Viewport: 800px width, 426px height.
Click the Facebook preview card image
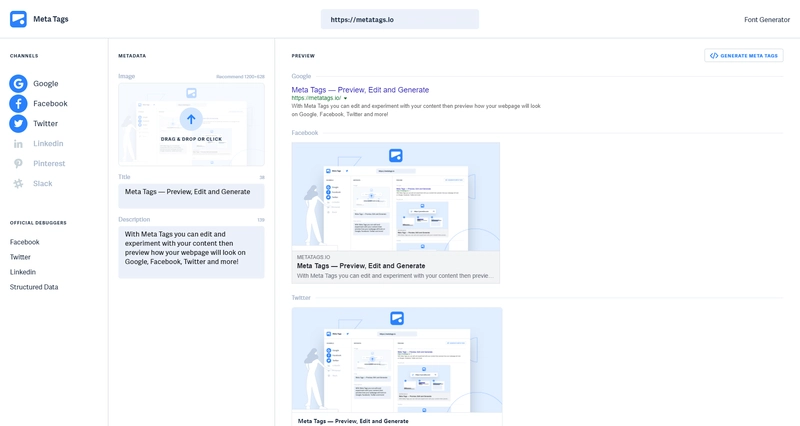pos(395,196)
